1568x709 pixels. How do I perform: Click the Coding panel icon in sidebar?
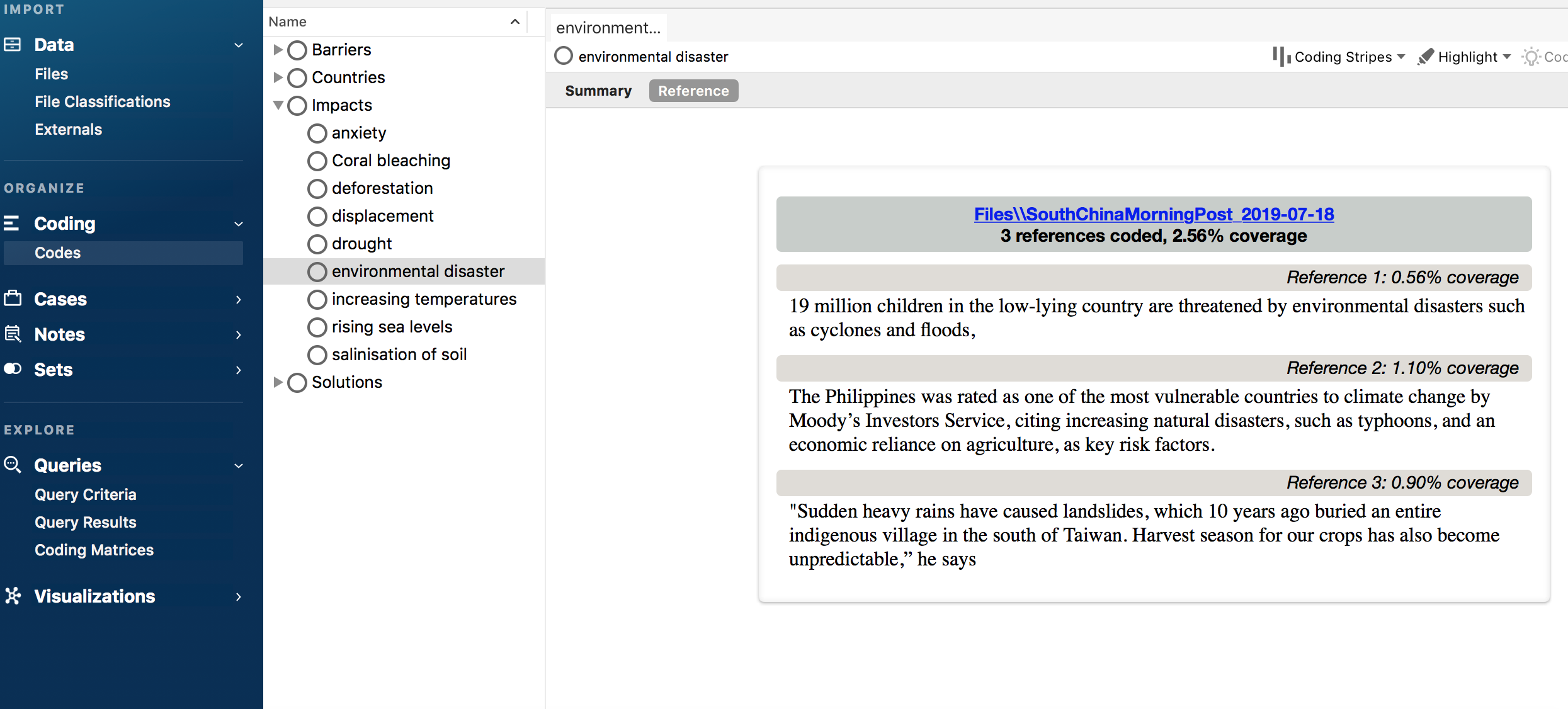tap(15, 222)
